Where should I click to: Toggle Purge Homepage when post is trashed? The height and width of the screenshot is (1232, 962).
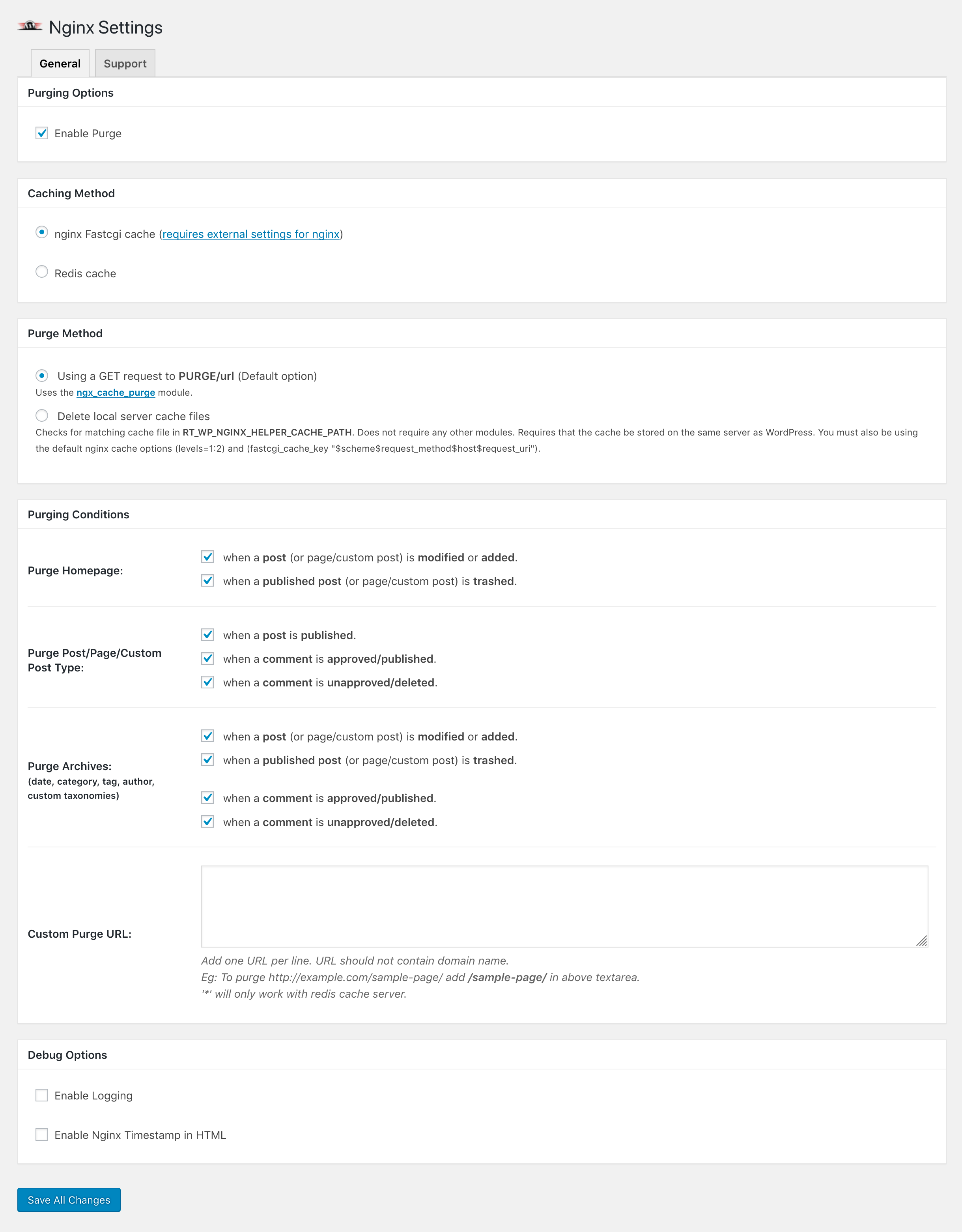[x=207, y=580]
